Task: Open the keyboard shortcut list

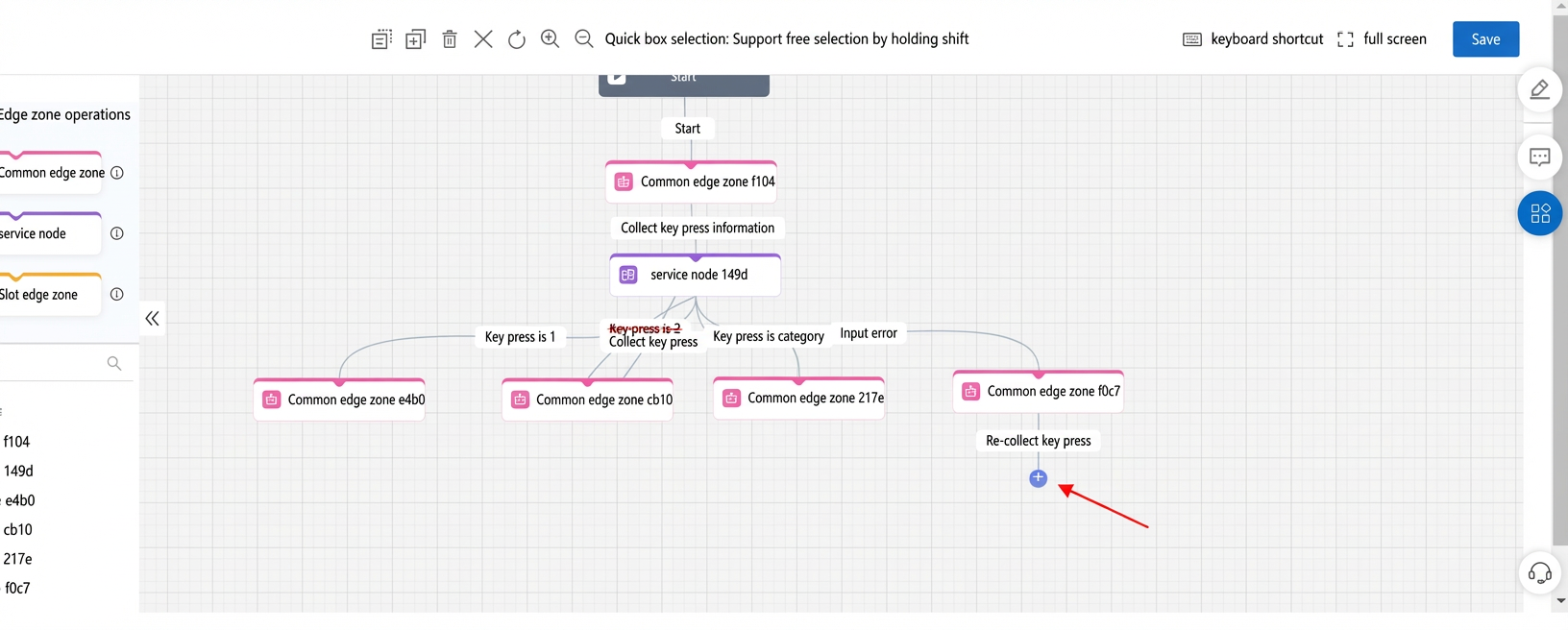Action: click(x=1253, y=39)
